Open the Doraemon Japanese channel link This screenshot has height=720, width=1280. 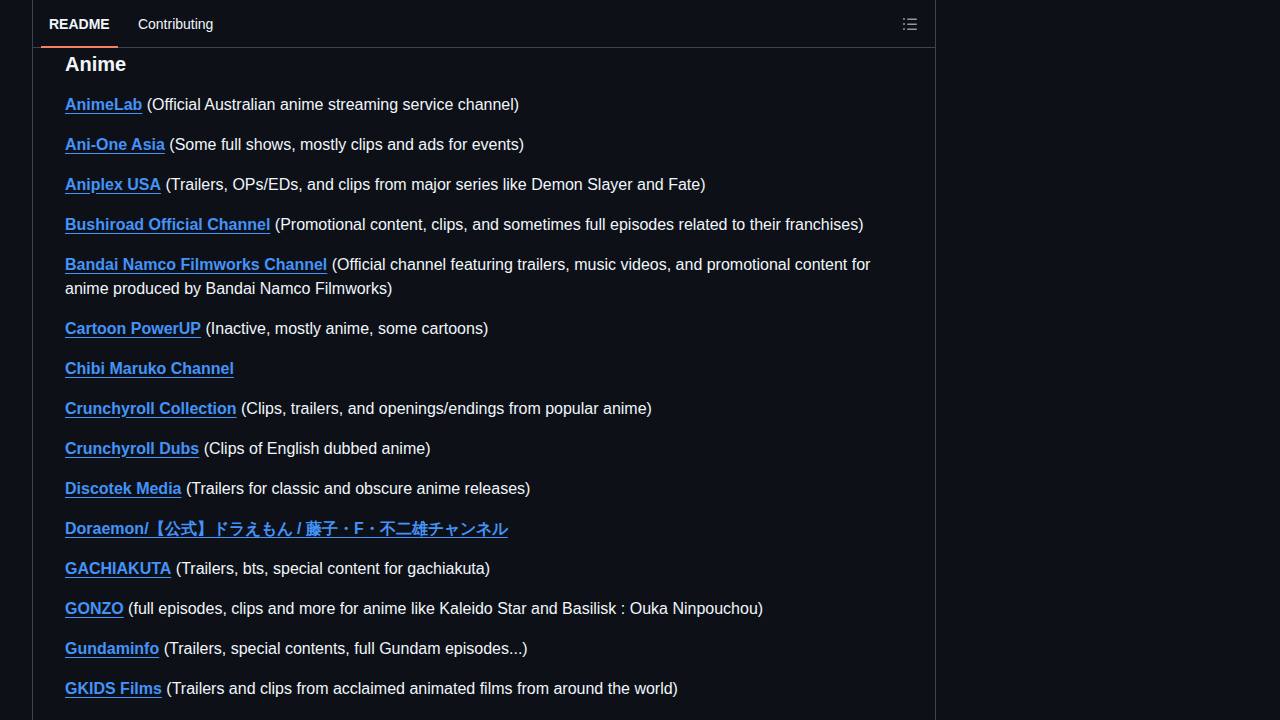tap(286, 529)
